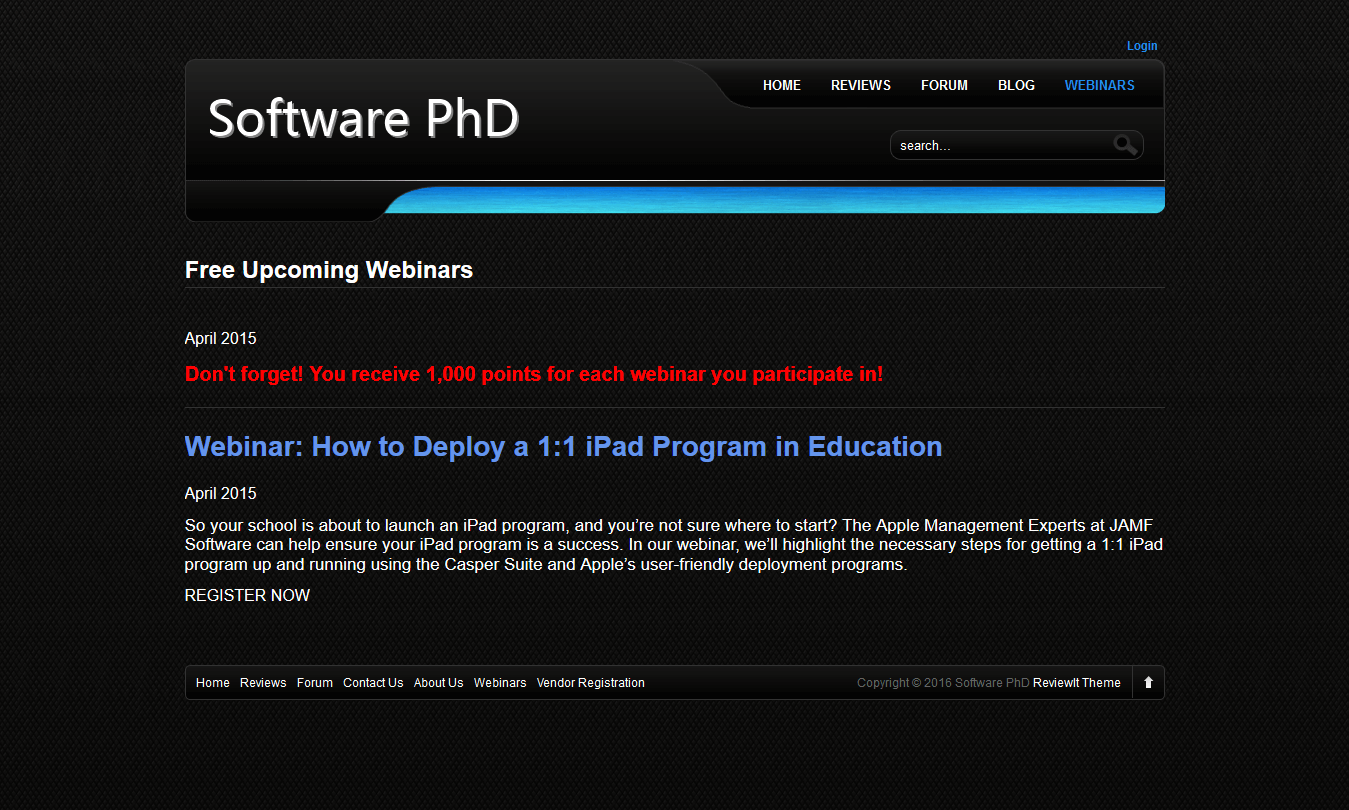Open the Login link
Screen dimensions: 1349x810
[1141, 46]
